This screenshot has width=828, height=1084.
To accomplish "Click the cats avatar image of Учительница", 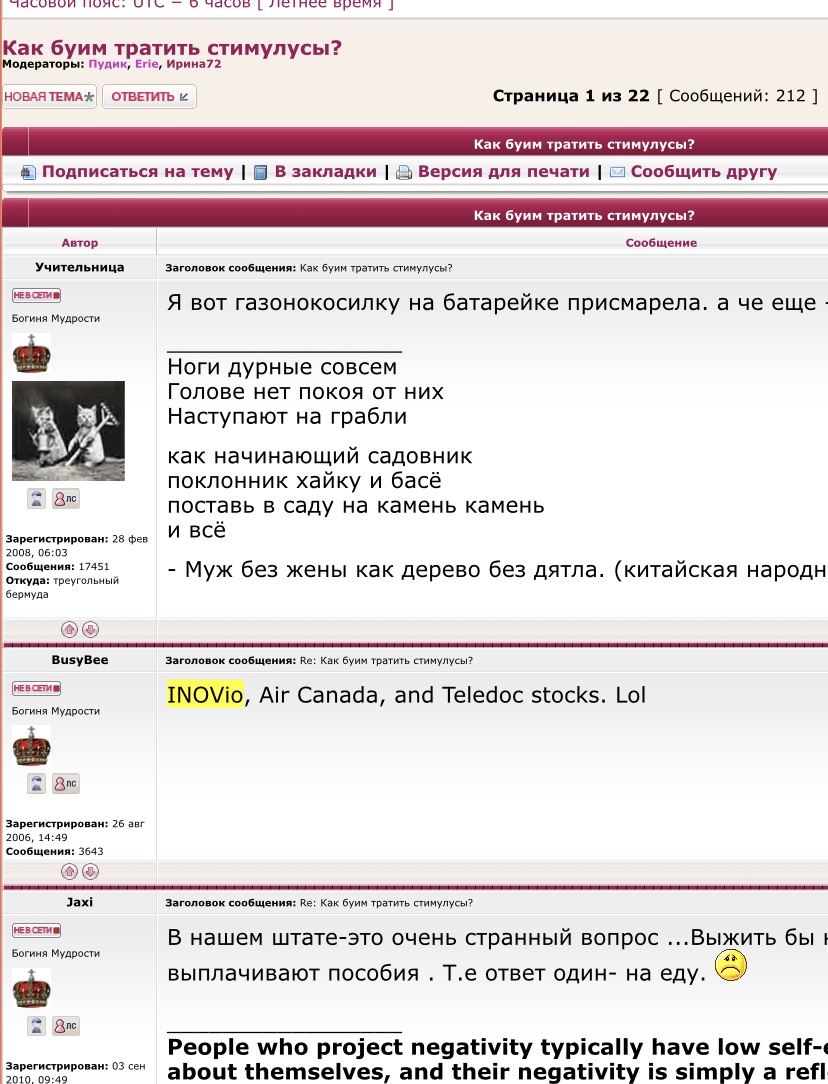I will [x=68, y=430].
